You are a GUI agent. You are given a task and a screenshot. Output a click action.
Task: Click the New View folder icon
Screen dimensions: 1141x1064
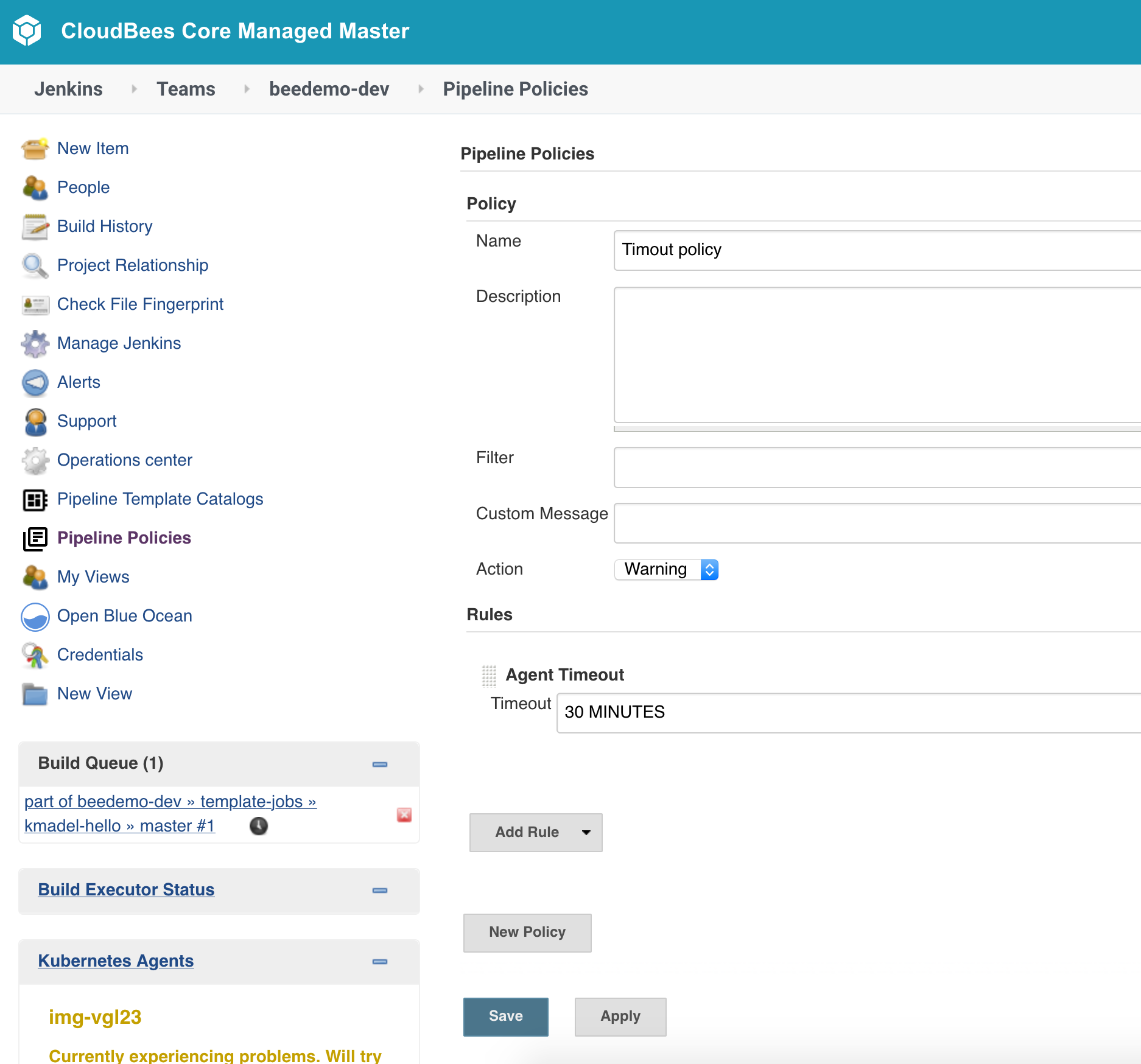(x=35, y=694)
